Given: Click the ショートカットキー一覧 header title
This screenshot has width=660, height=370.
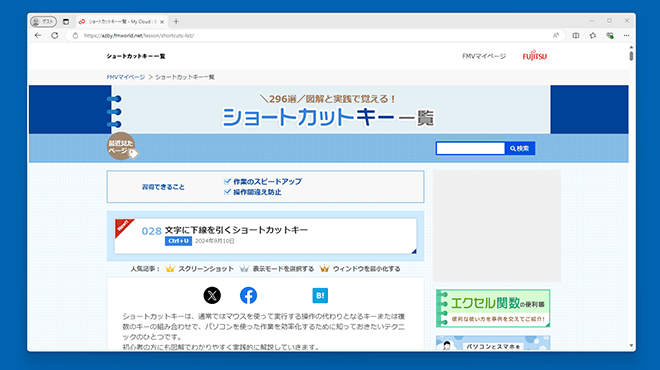Looking at the screenshot, I should coord(136,56).
